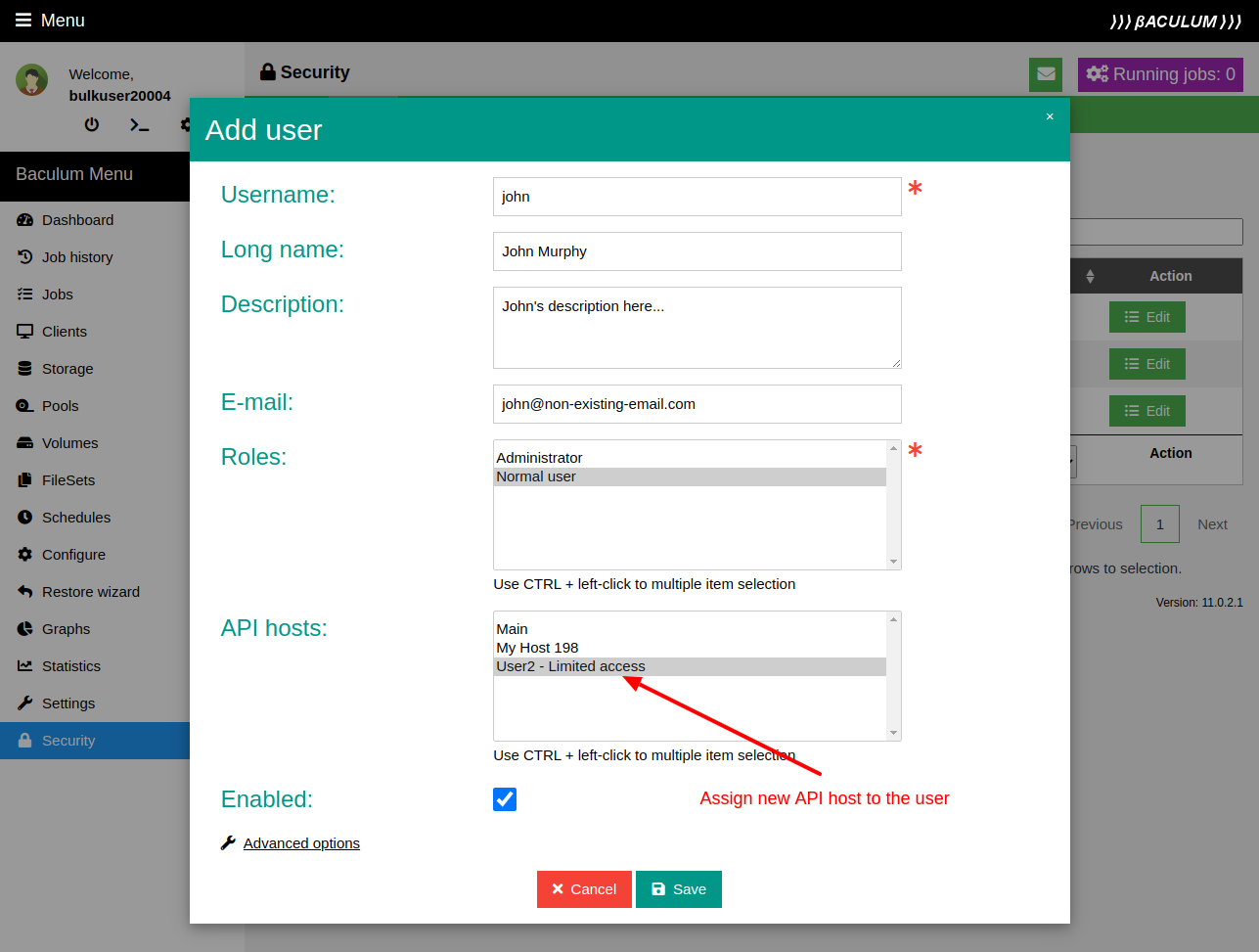Click the Restore wizard arrow icon

25,592
